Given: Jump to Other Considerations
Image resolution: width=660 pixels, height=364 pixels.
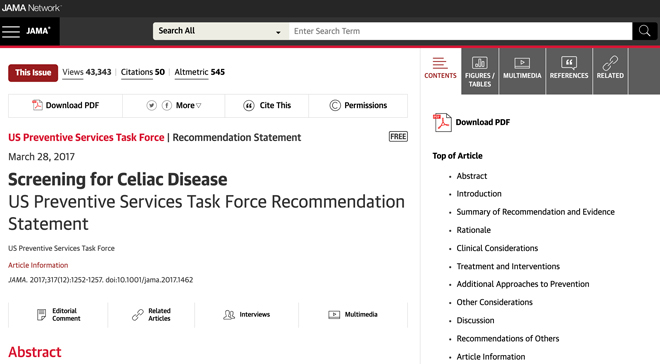Looking at the screenshot, I should [495, 302].
